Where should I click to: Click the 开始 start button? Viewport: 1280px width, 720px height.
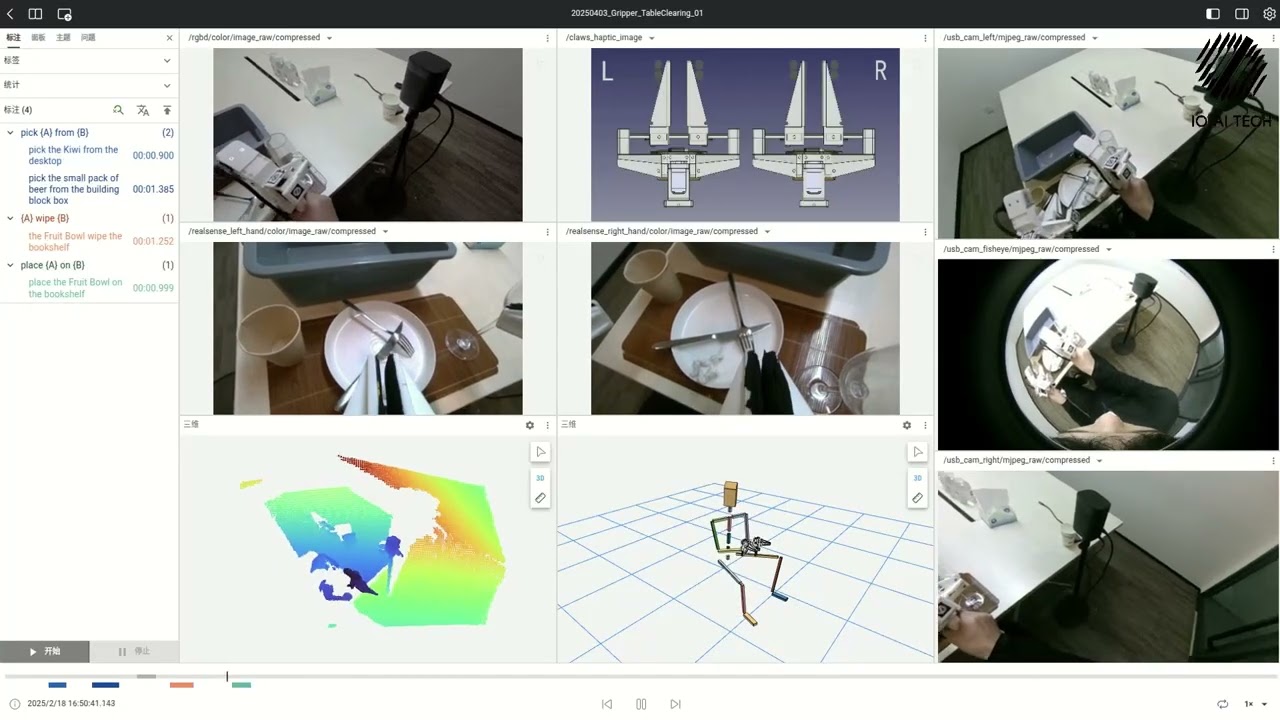pos(45,651)
